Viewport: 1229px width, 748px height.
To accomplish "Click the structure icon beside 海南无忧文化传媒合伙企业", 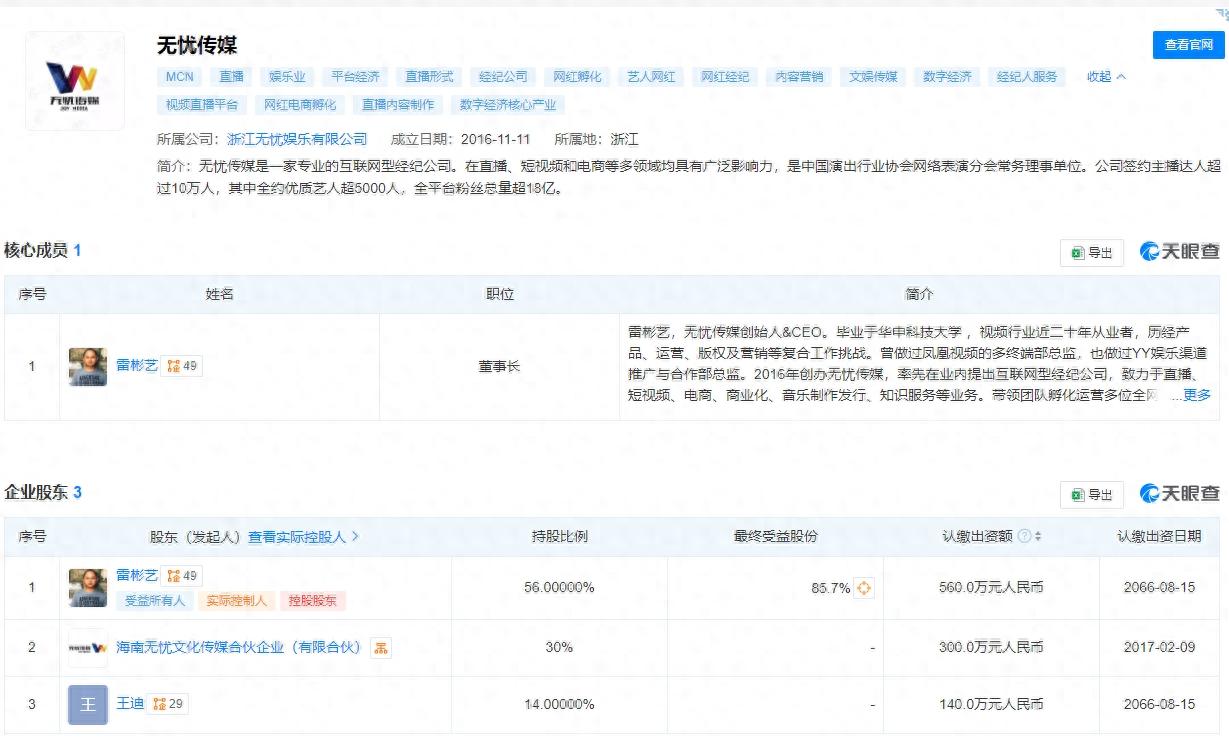I will coord(380,648).
